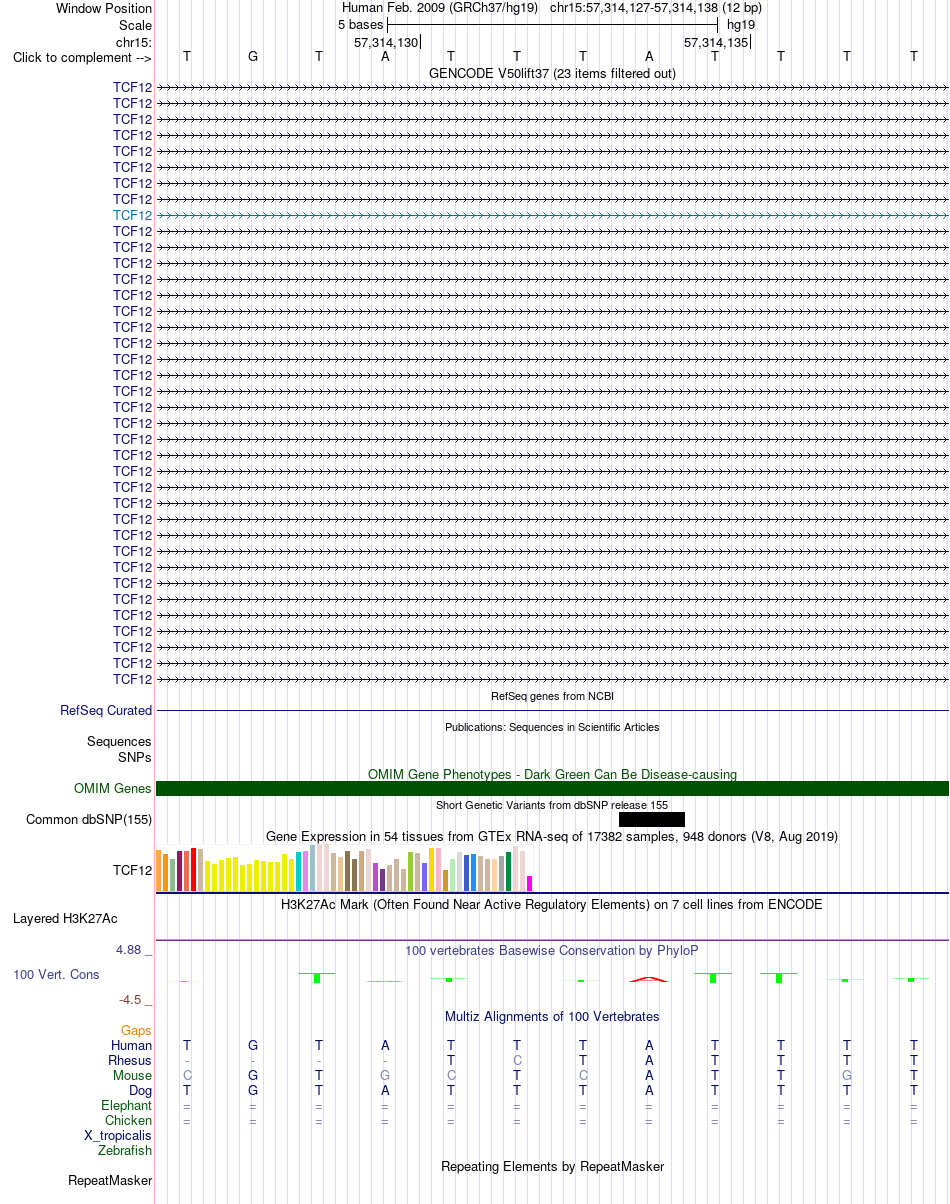Open H3K27Ac Mark ENCODE track title
The height and width of the screenshot is (1204, 950).
552,904
